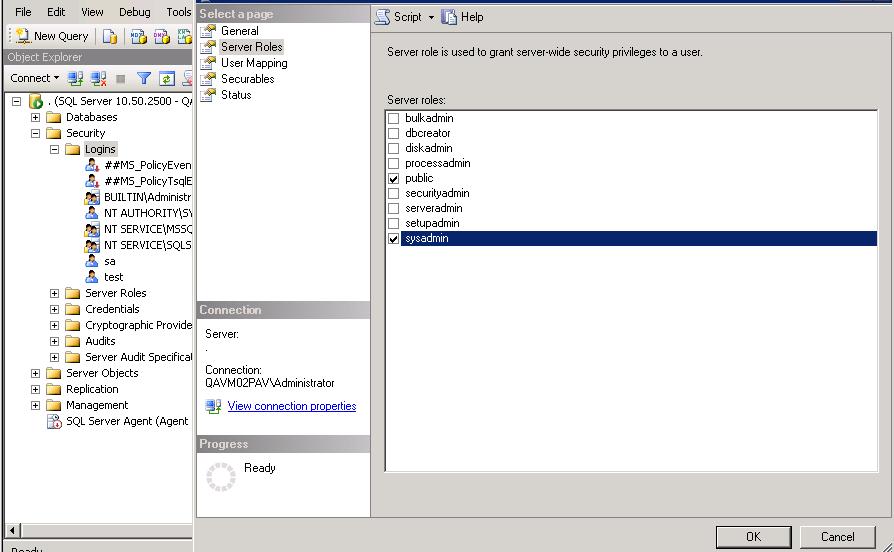Expand the Databases tree node
Viewport: 894px width, 552px height.
[x=36, y=117]
